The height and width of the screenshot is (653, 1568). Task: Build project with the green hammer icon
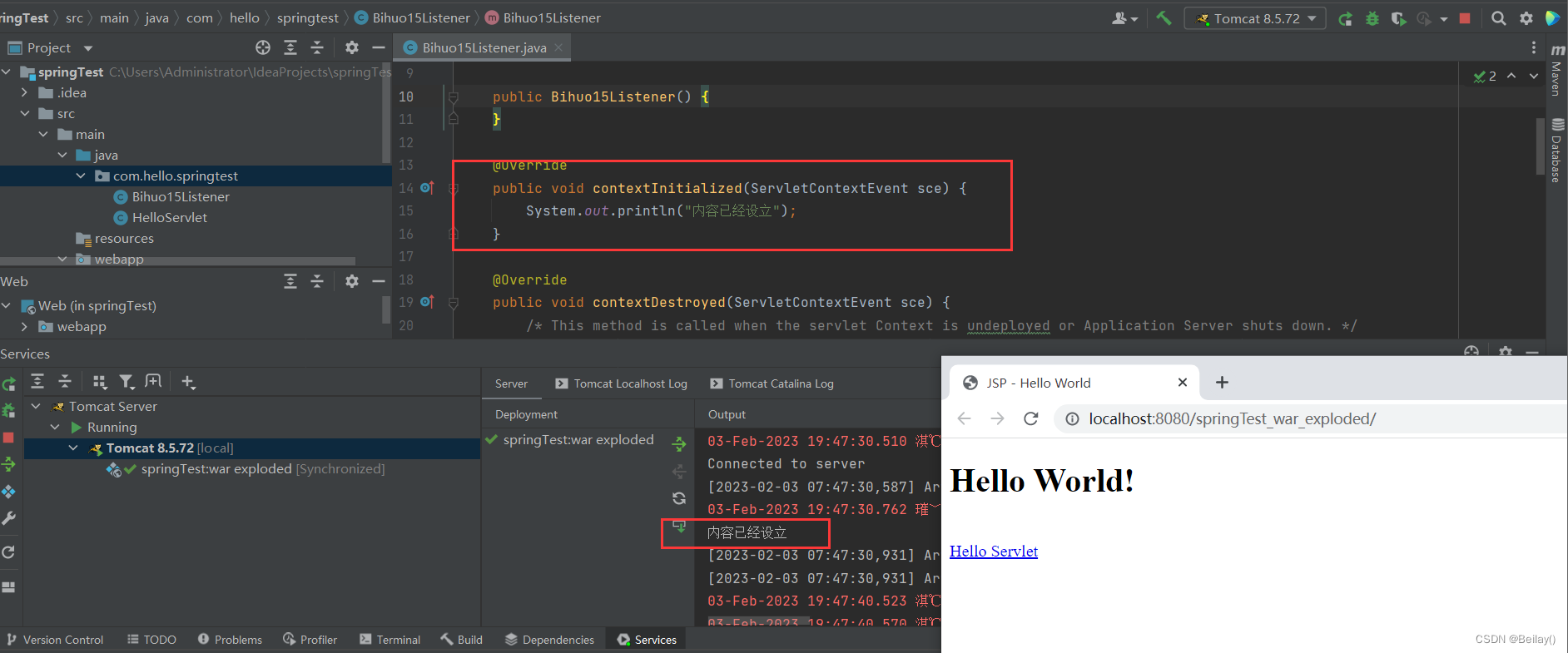tap(1164, 18)
